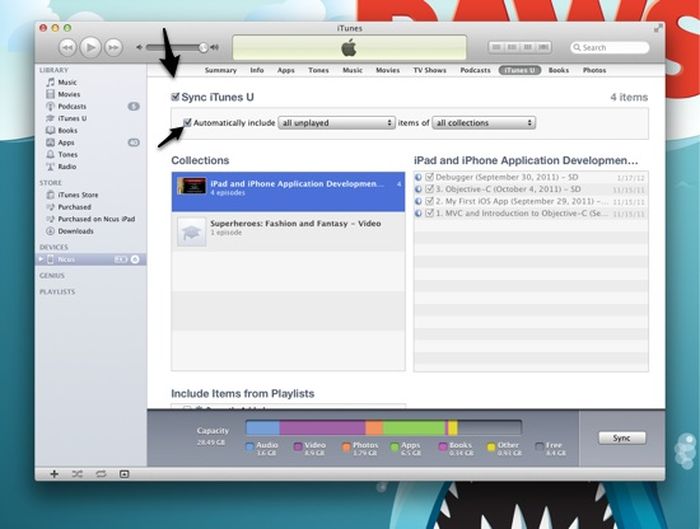Switch to the Music tab
Image resolution: width=700 pixels, height=529 pixels.
pyautogui.click(x=352, y=70)
